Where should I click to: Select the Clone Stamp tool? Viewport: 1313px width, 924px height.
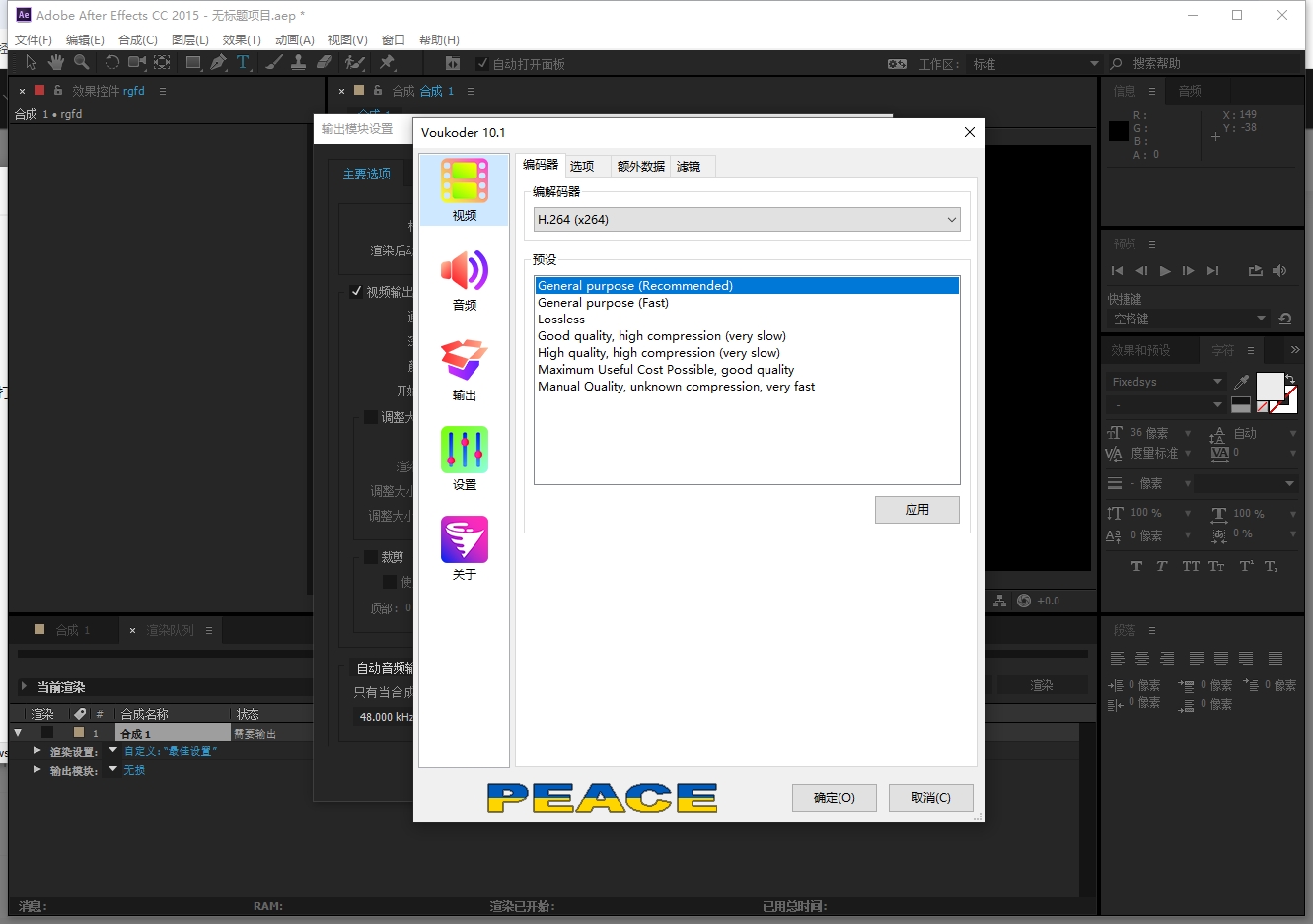299,62
